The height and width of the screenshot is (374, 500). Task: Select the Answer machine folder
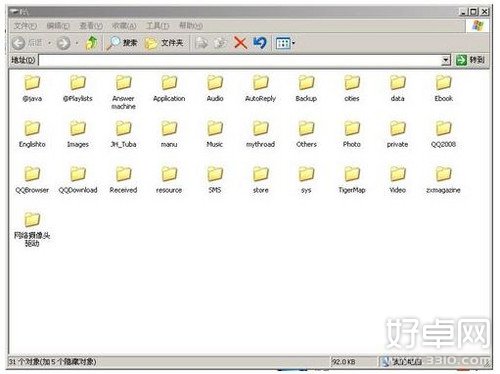[x=123, y=92]
